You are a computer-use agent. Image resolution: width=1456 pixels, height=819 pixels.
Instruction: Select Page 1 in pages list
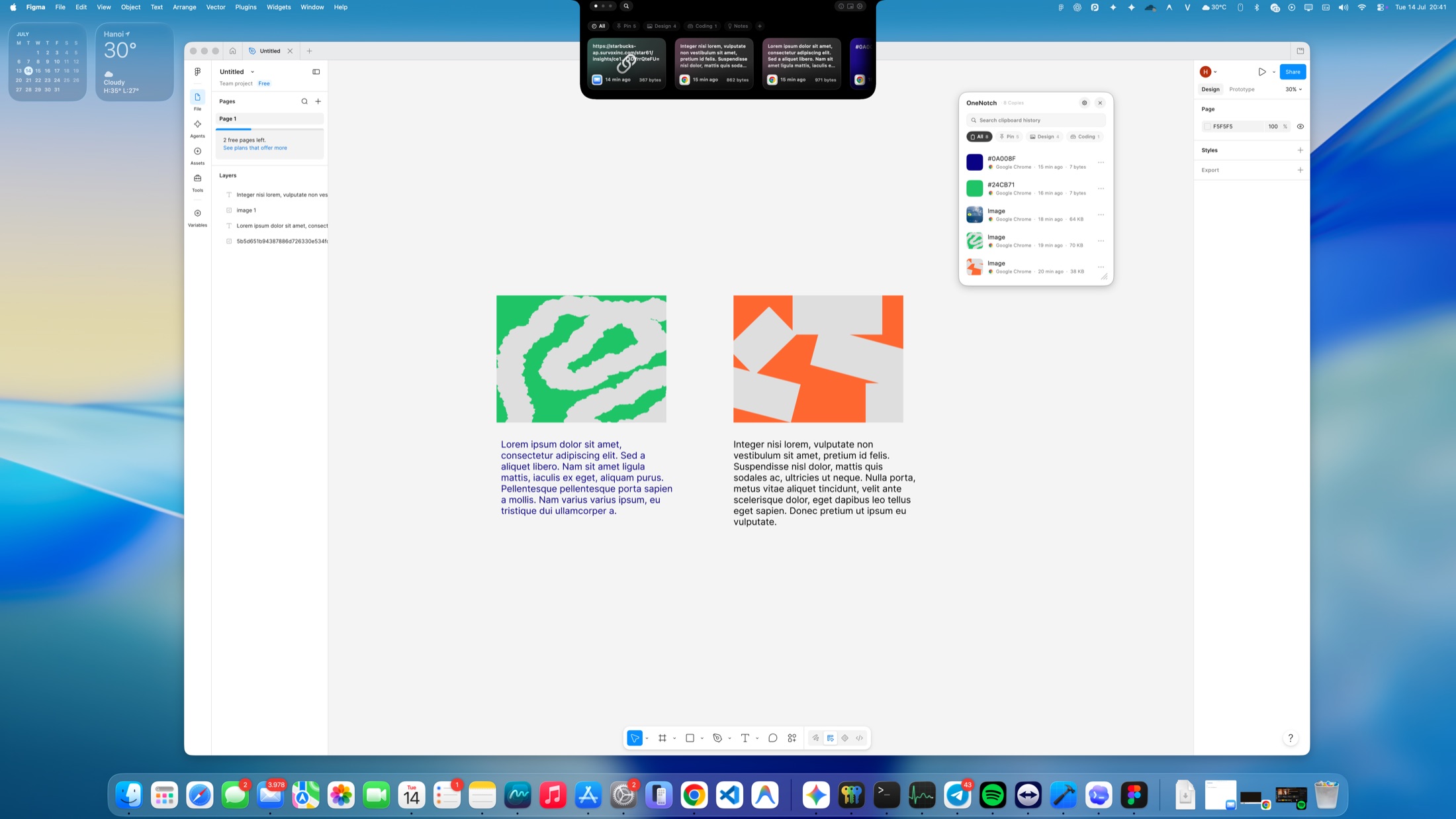pos(269,119)
